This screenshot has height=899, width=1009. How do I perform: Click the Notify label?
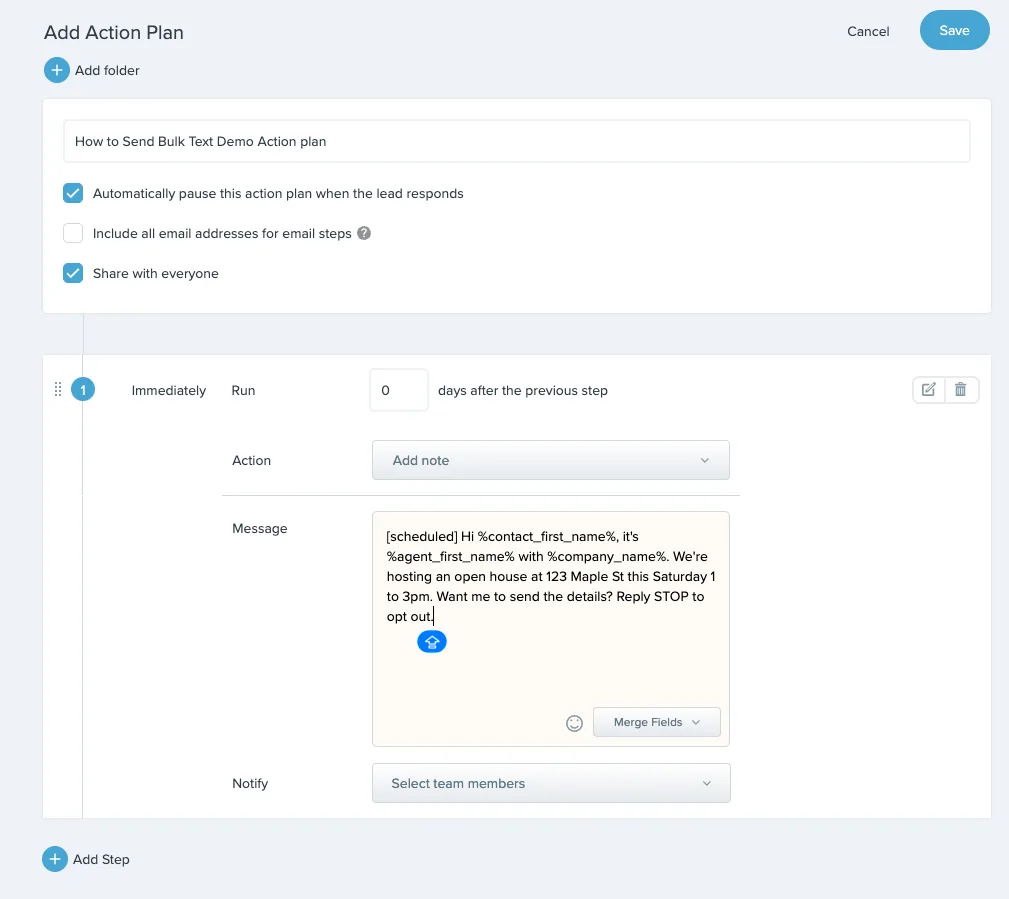[x=250, y=783]
